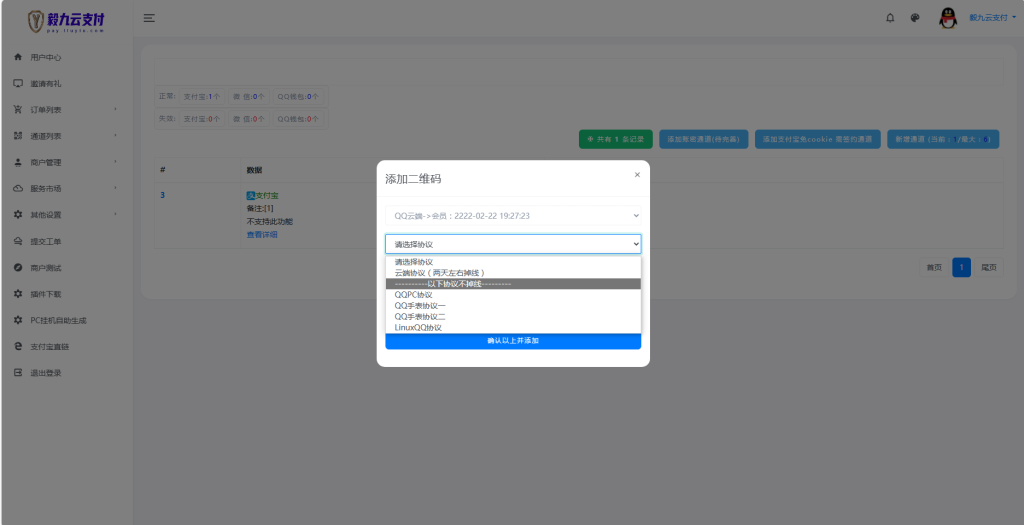
Task: Click the gear icon beside 其他设置
Action: pos(18,215)
